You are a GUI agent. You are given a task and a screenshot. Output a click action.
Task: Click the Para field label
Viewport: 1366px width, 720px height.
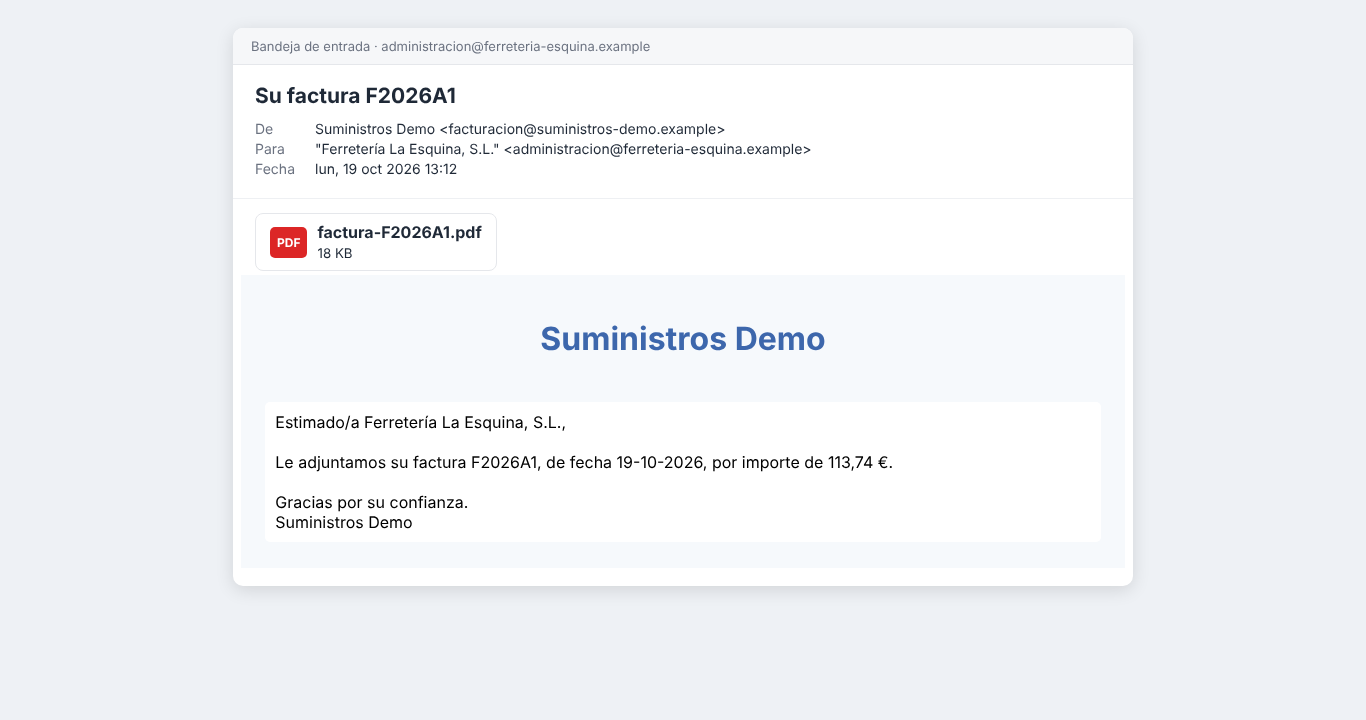(270, 149)
